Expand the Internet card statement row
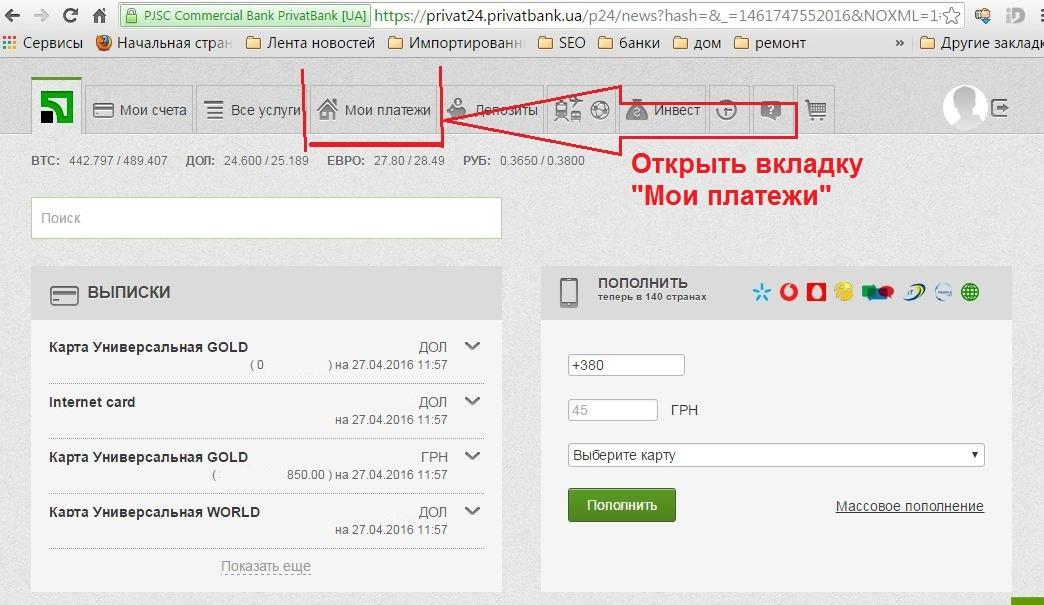 pos(473,402)
